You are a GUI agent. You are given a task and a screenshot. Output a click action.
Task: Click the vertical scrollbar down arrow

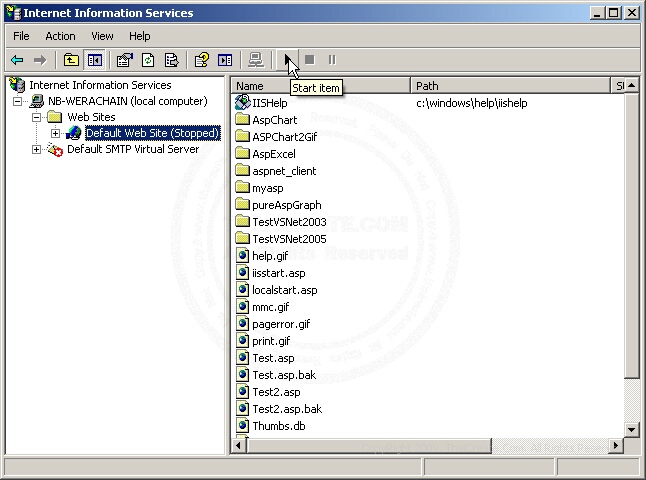click(632, 430)
